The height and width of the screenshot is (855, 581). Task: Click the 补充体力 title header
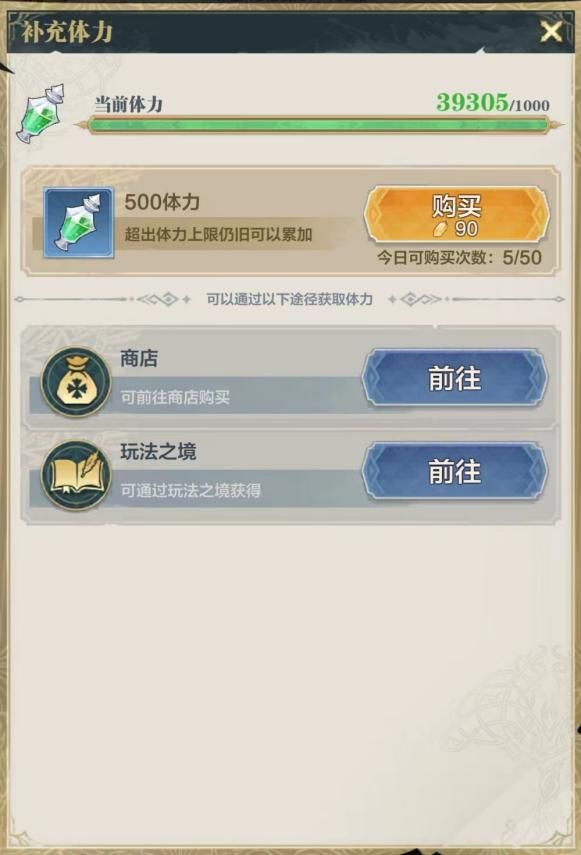click(68, 32)
